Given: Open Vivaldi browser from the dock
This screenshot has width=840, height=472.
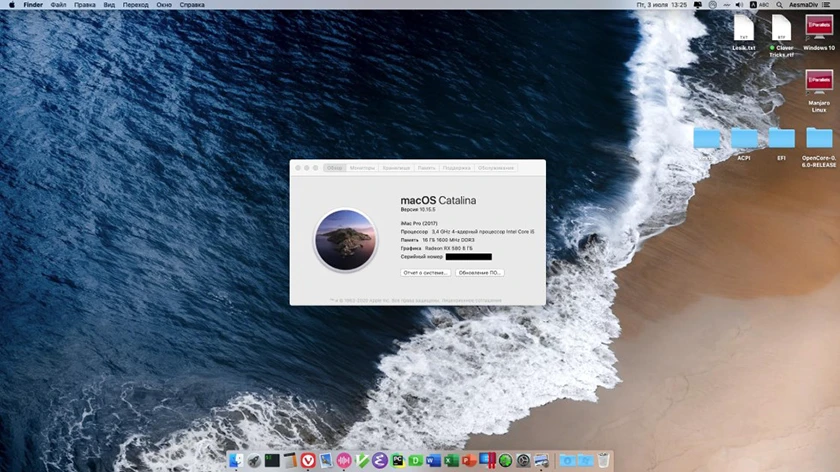Looking at the screenshot, I should [x=308, y=460].
